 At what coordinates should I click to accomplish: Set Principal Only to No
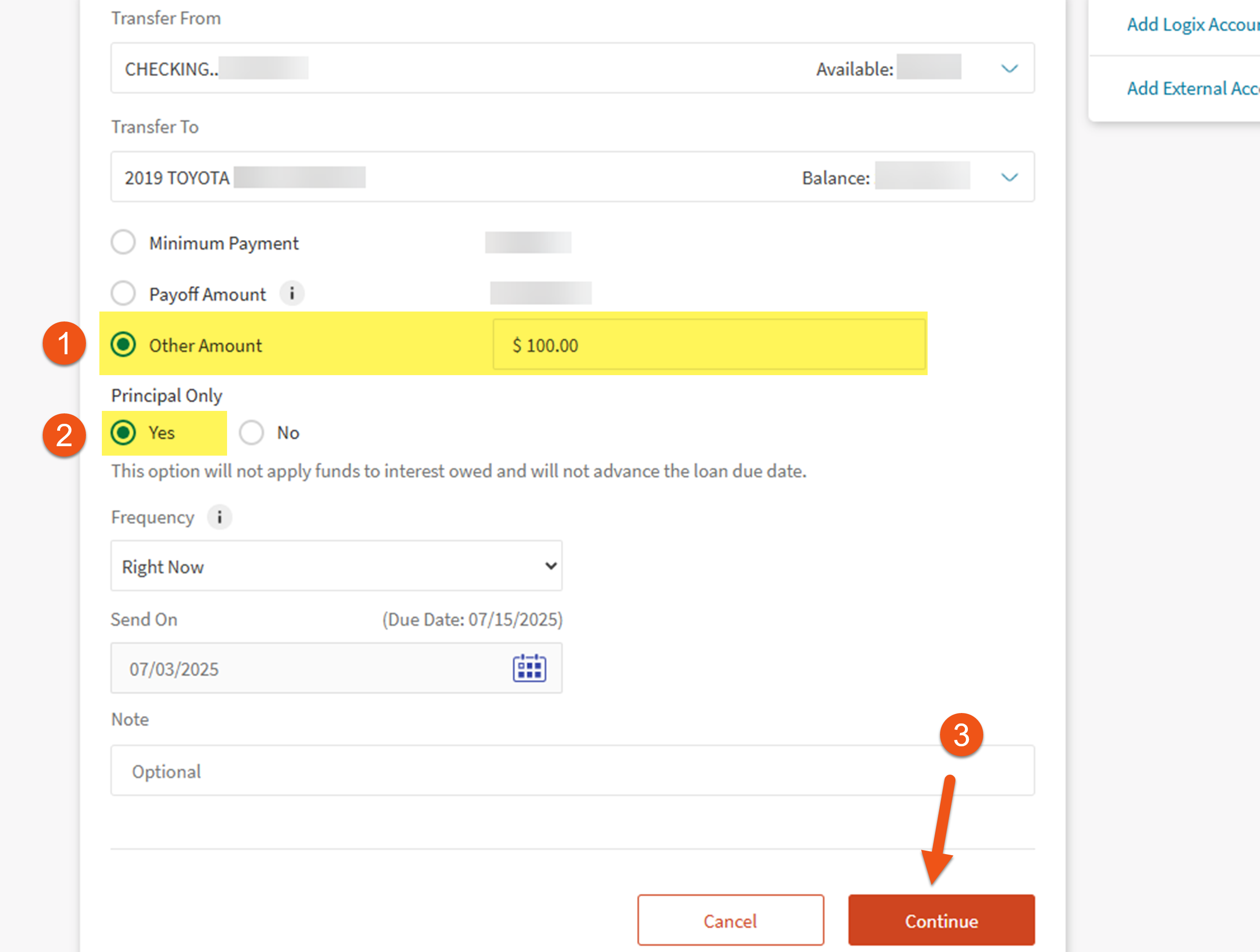(251, 432)
